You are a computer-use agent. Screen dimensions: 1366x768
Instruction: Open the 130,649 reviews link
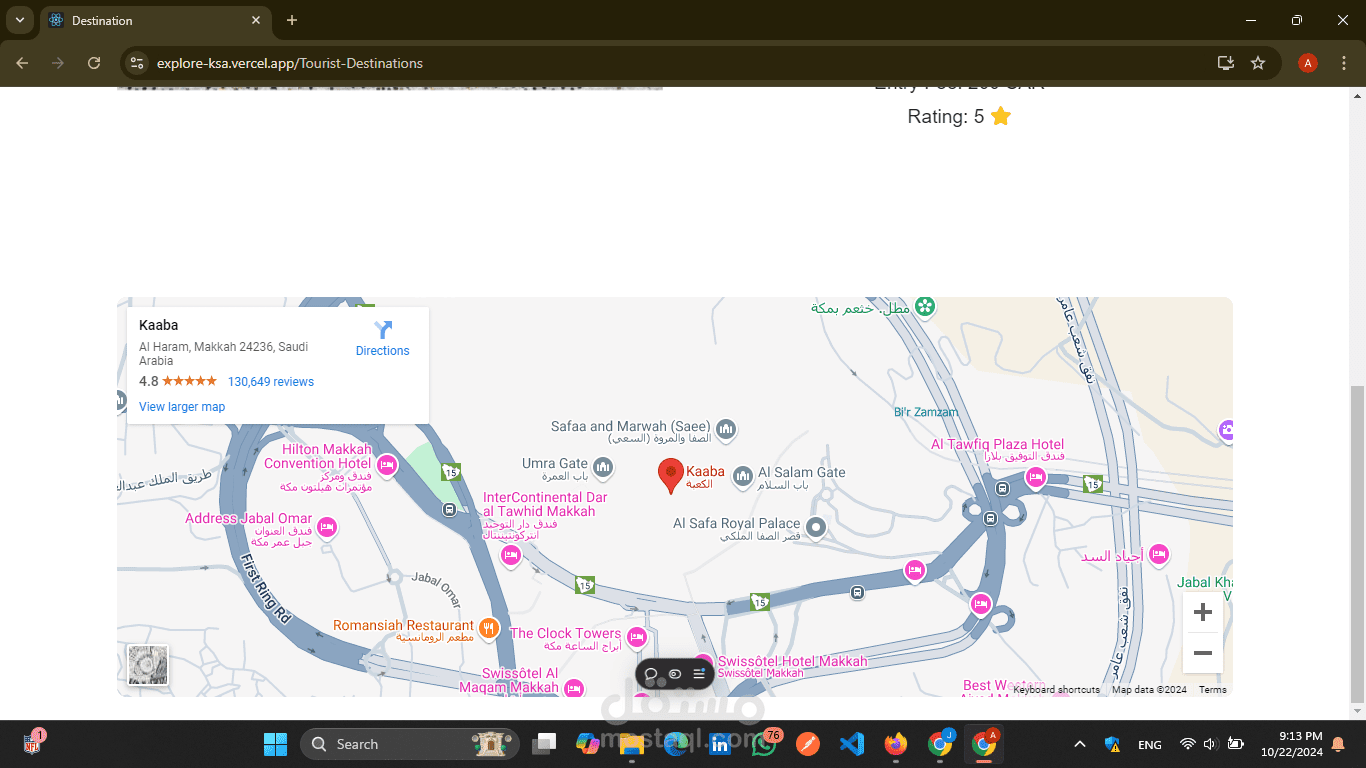[x=271, y=382]
